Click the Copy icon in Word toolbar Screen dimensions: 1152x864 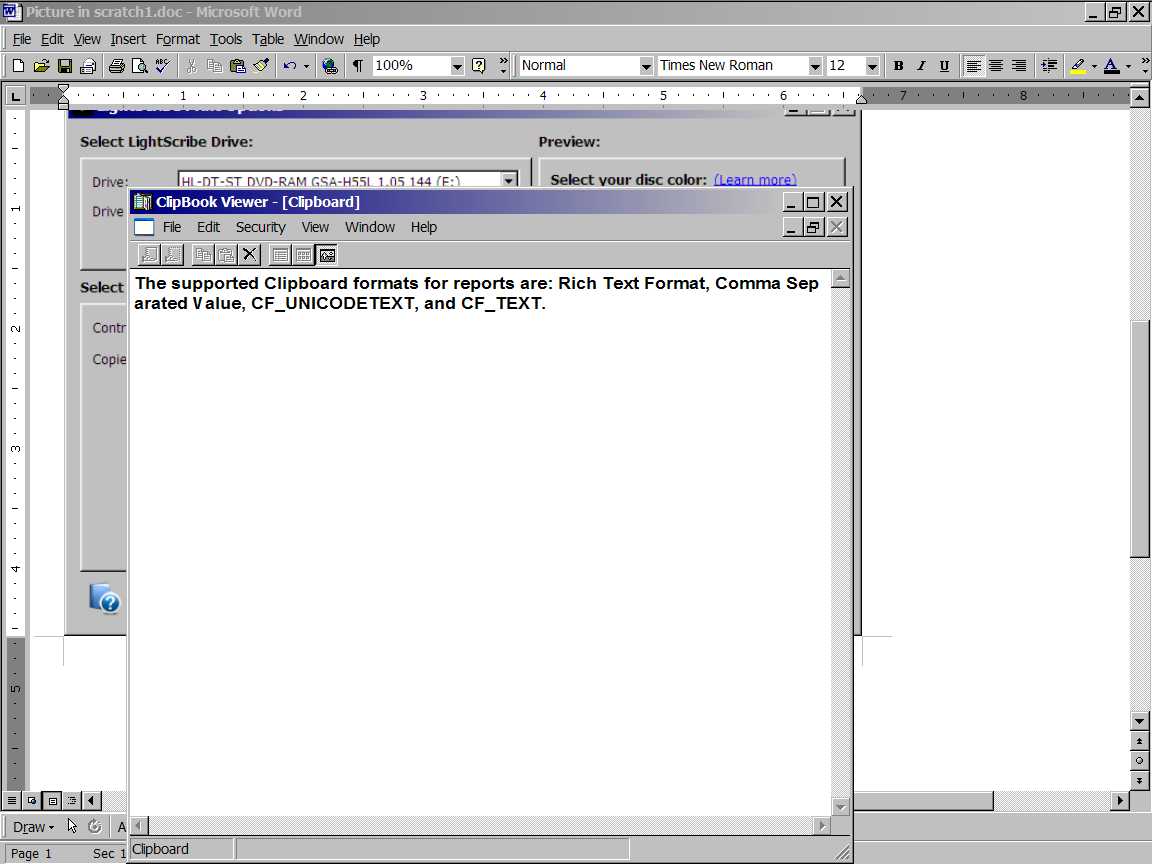tap(215, 66)
